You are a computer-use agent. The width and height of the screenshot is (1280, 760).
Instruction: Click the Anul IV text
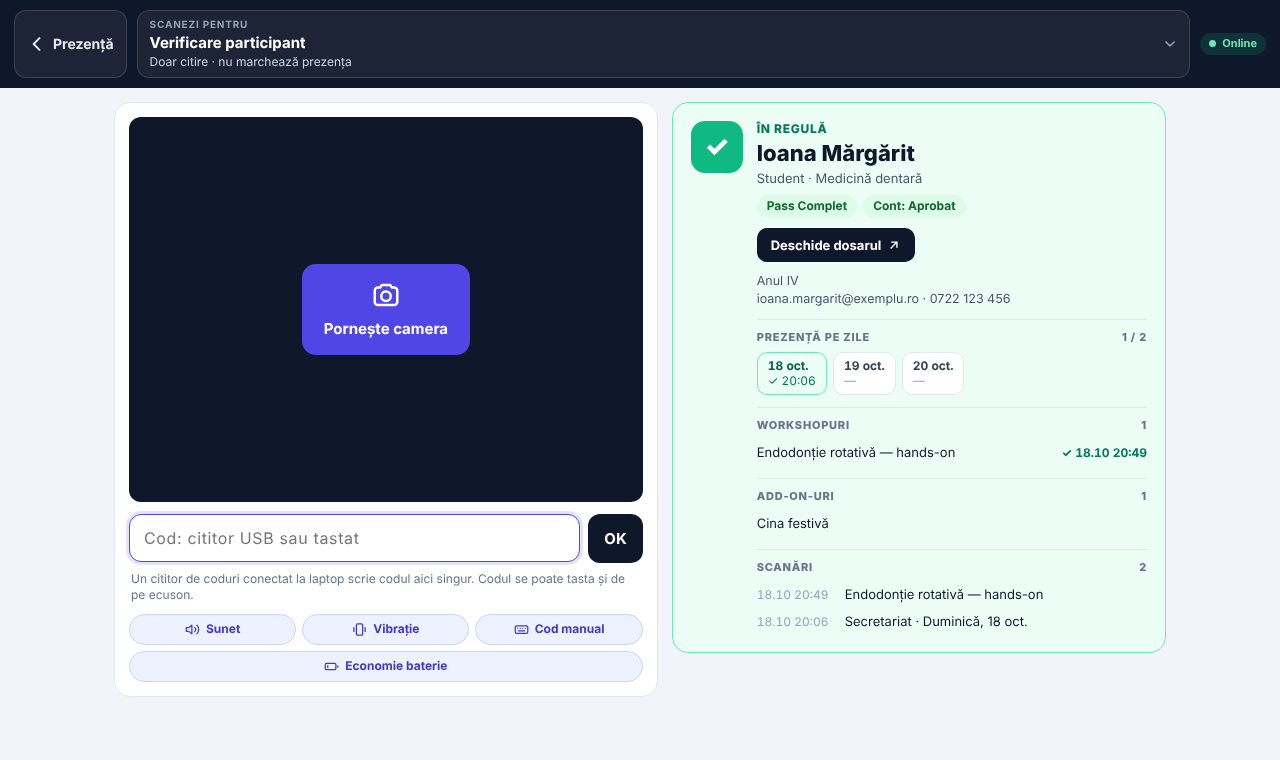pos(778,280)
